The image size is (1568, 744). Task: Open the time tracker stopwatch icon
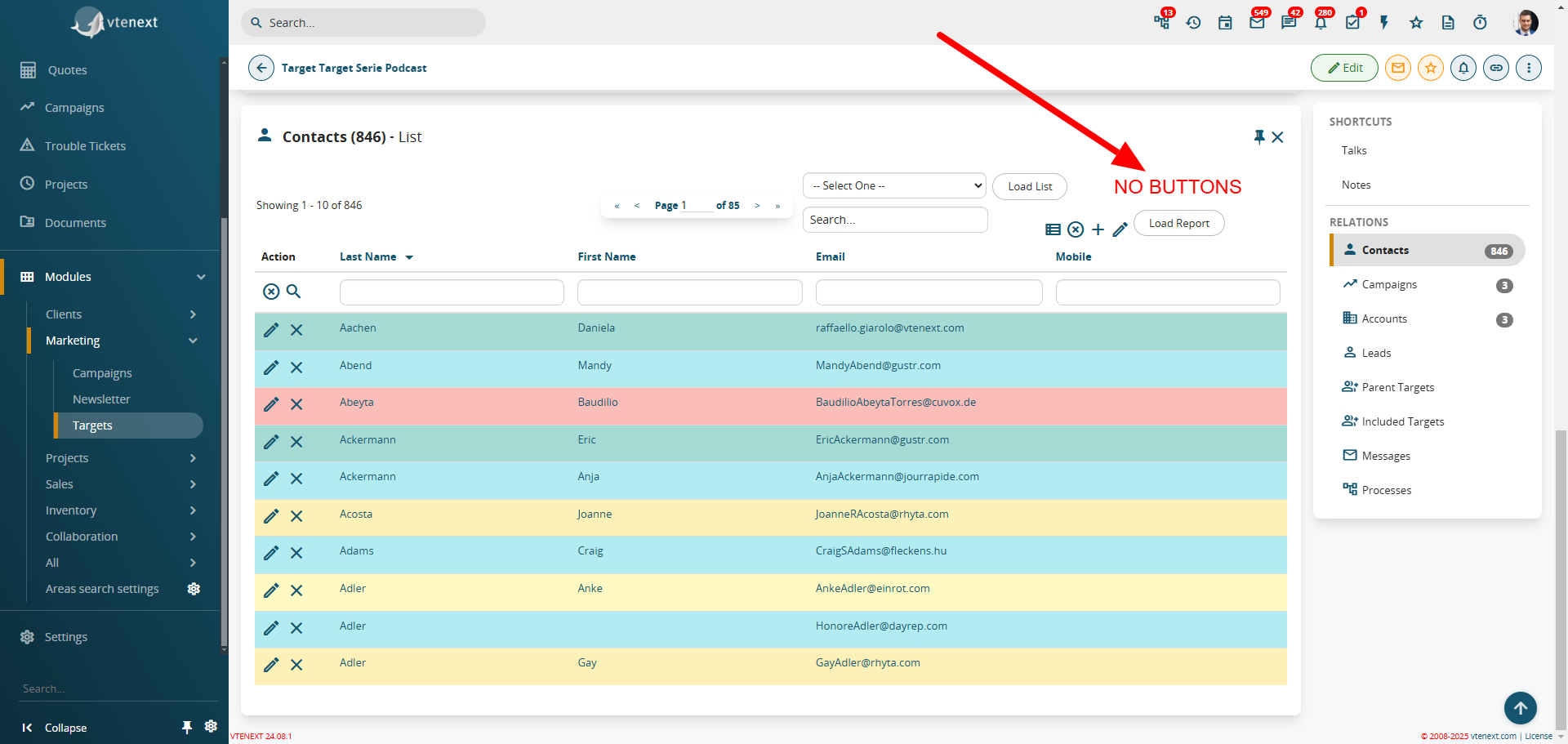click(1480, 23)
